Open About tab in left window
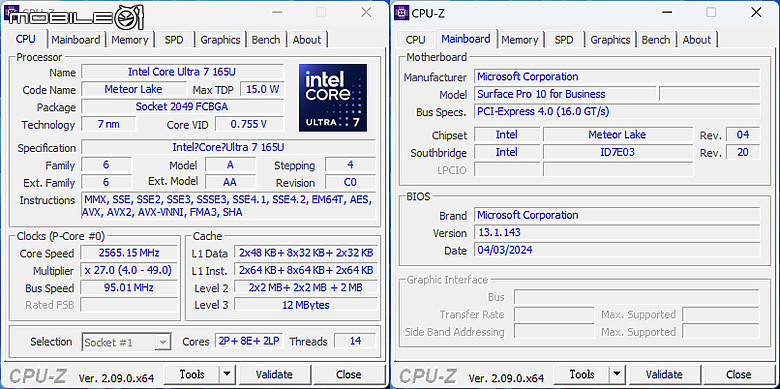Image resolution: width=780 pixels, height=389 pixels. [x=307, y=40]
